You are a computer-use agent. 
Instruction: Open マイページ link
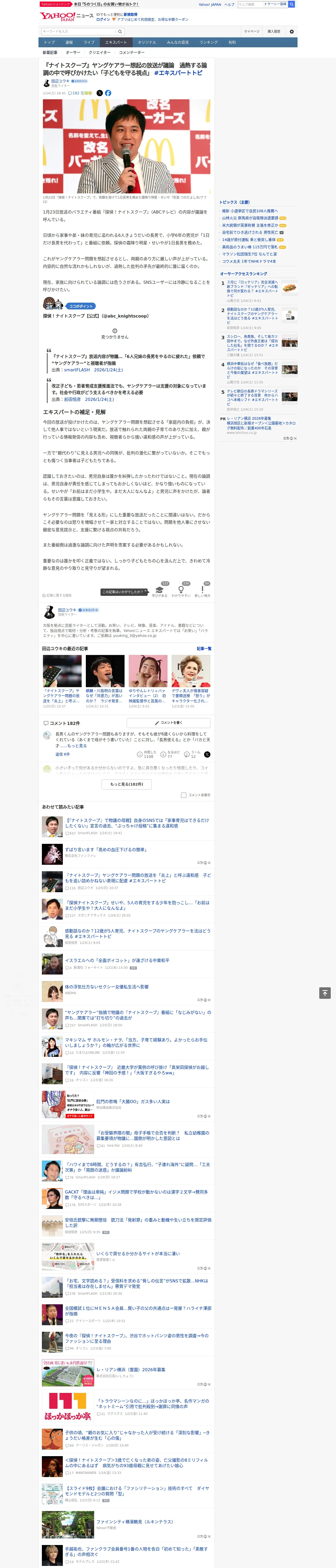point(252,32)
